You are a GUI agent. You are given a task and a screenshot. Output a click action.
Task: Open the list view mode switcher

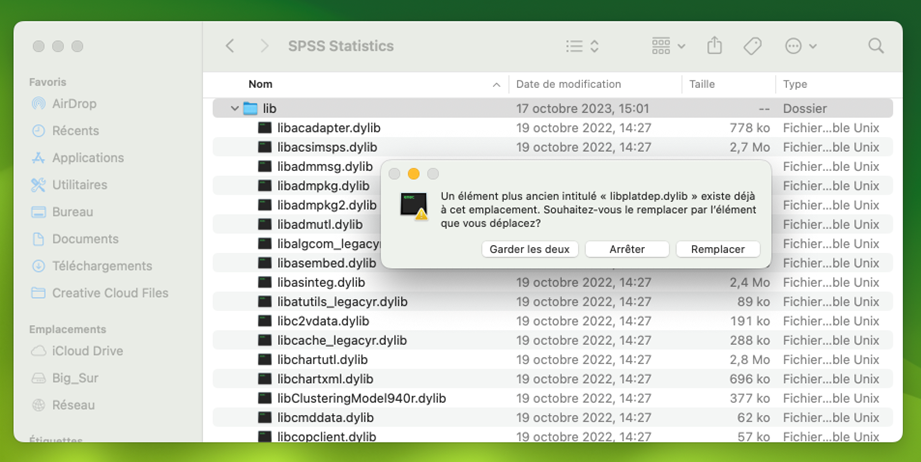pyautogui.click(x=582, y=46)
